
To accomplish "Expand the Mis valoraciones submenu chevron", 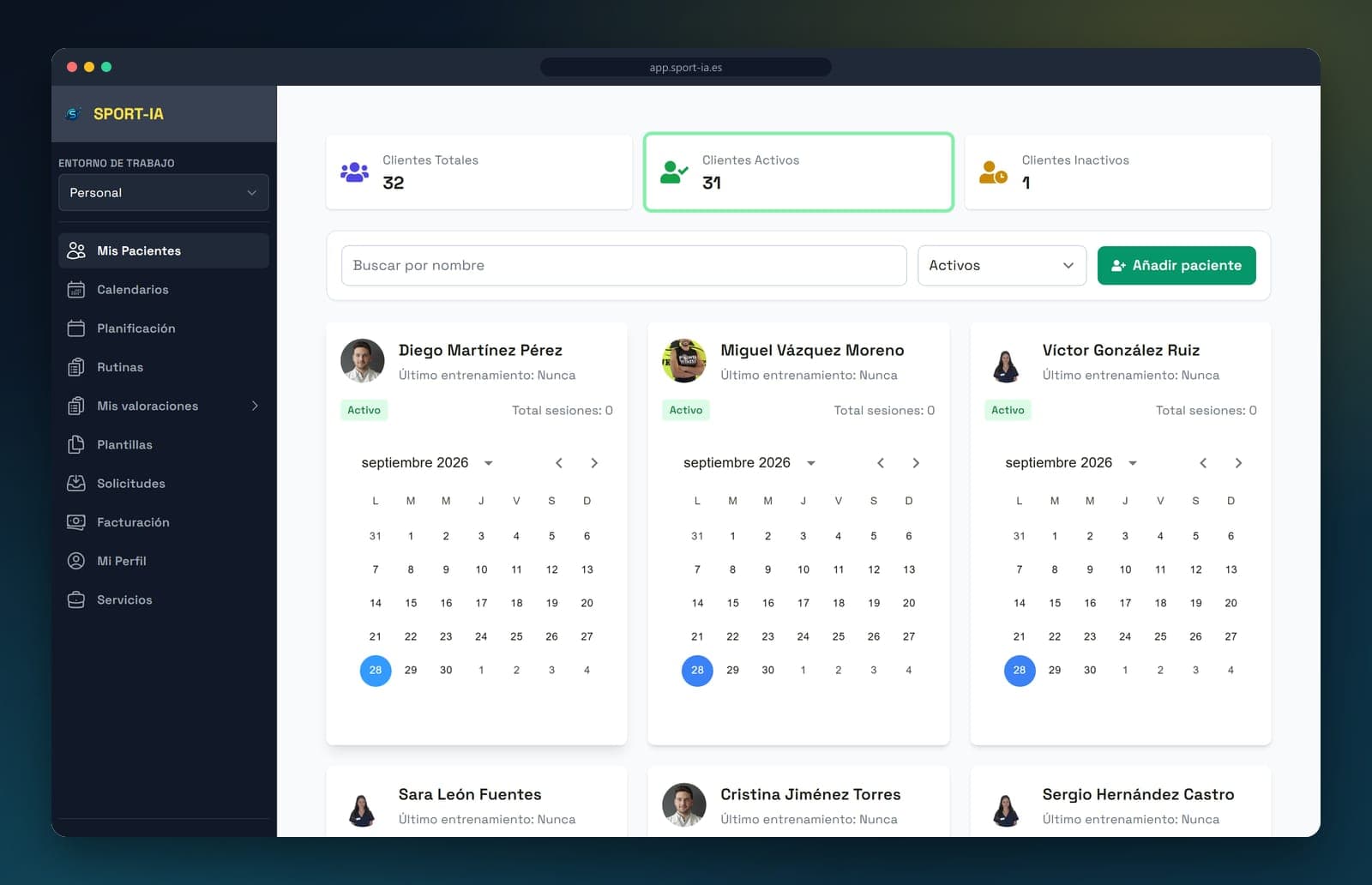I will 255,406.
